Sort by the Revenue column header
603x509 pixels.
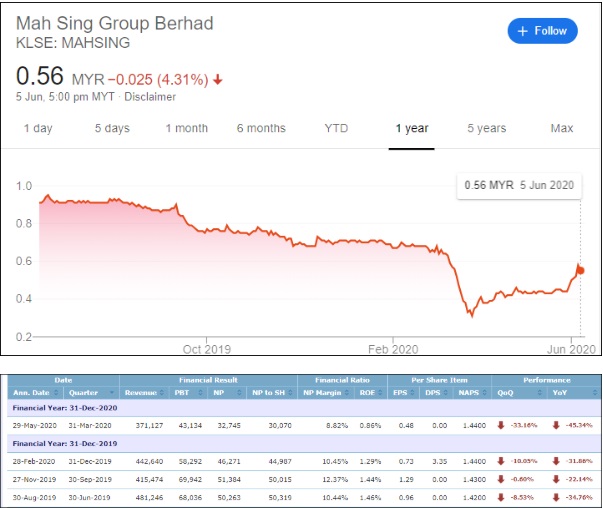141,393
